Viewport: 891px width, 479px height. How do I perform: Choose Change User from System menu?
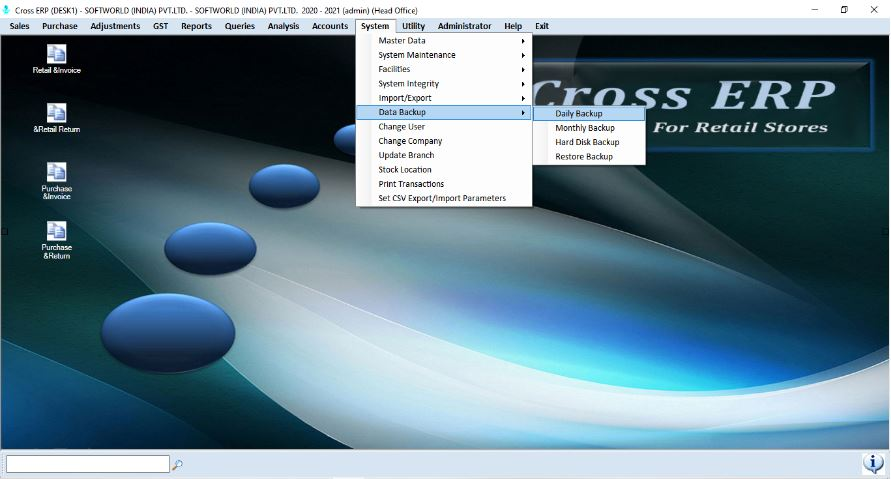point(444,127)
